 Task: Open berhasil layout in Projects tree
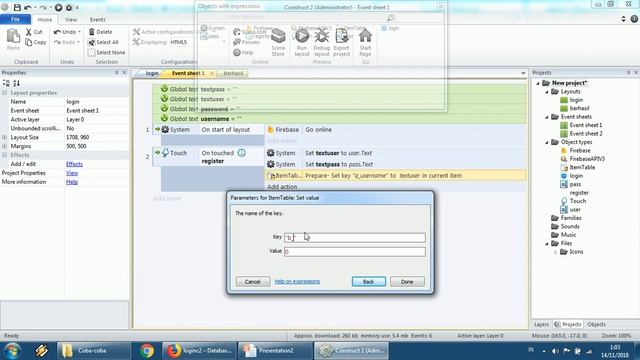coord(579,108)
